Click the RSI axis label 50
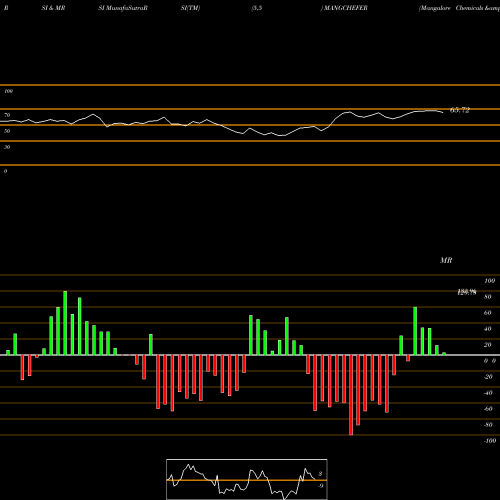Screen dimensions: 500x500 coord(7,131)
